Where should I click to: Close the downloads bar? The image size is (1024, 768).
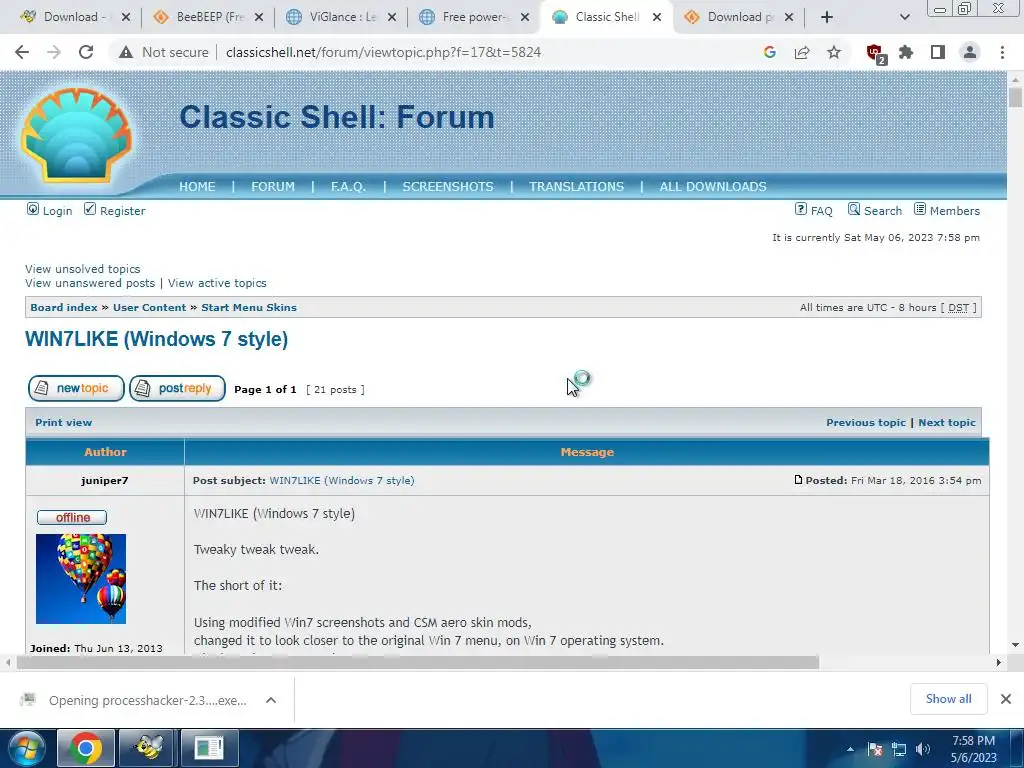pos(1006,699)
